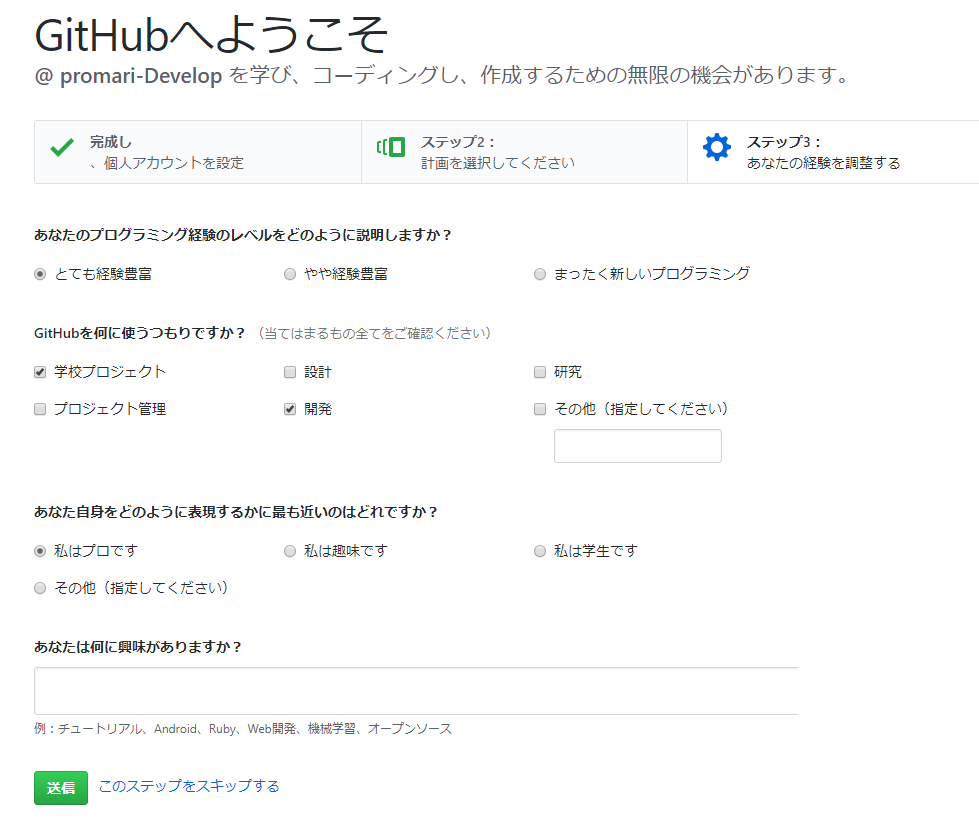Open the ステップ2 計画を選択してください step
The width and height of the screenshot is (979, 819).
524,152
